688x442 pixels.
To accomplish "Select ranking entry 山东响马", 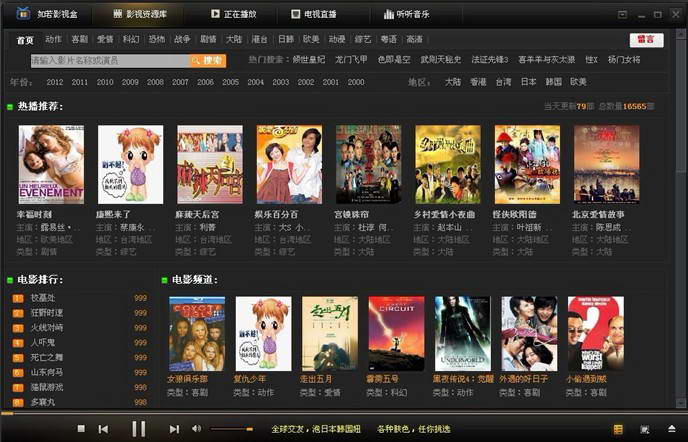I will [47, 373].
